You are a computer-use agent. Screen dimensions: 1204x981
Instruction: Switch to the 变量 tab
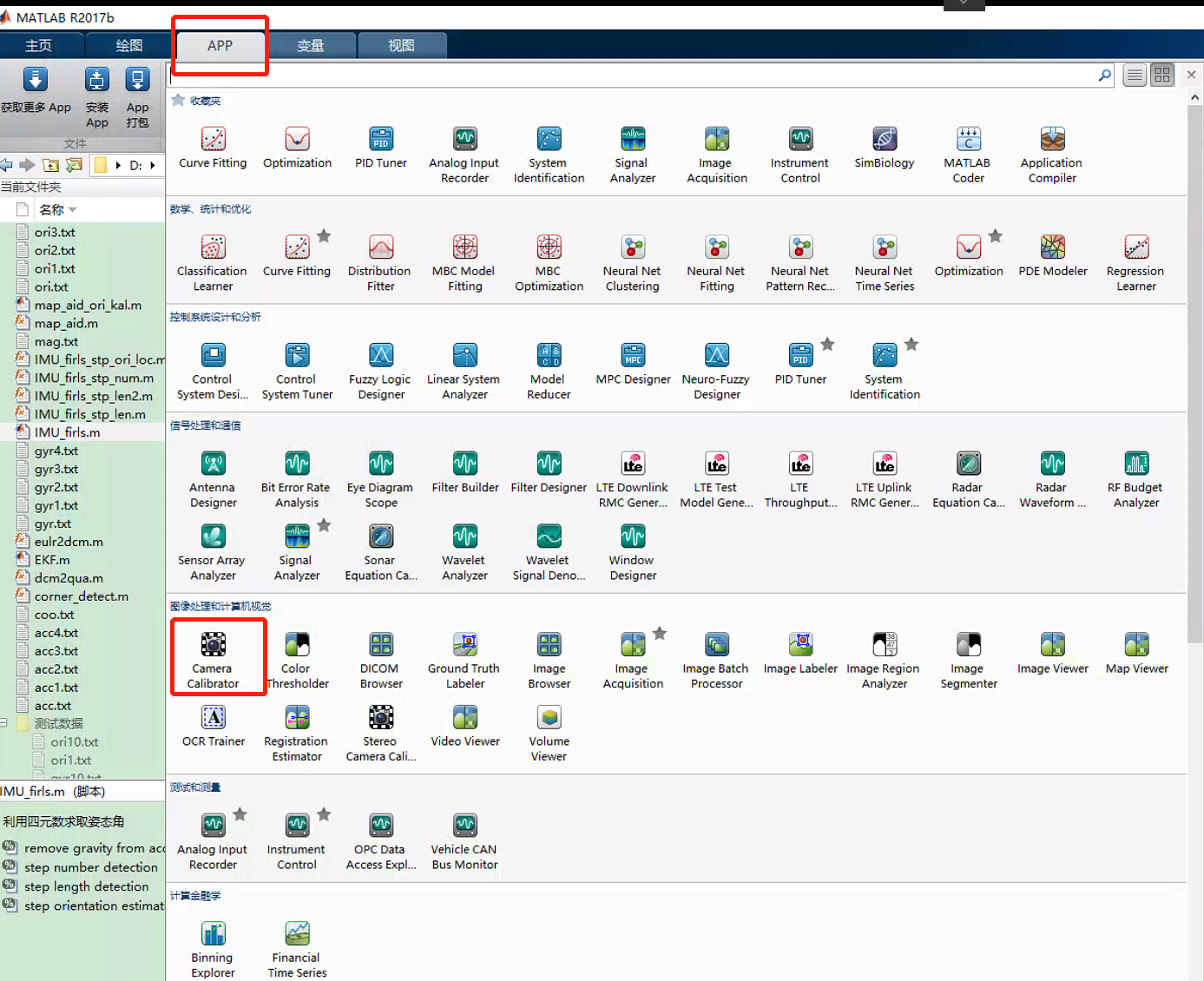tap(311, 45)
